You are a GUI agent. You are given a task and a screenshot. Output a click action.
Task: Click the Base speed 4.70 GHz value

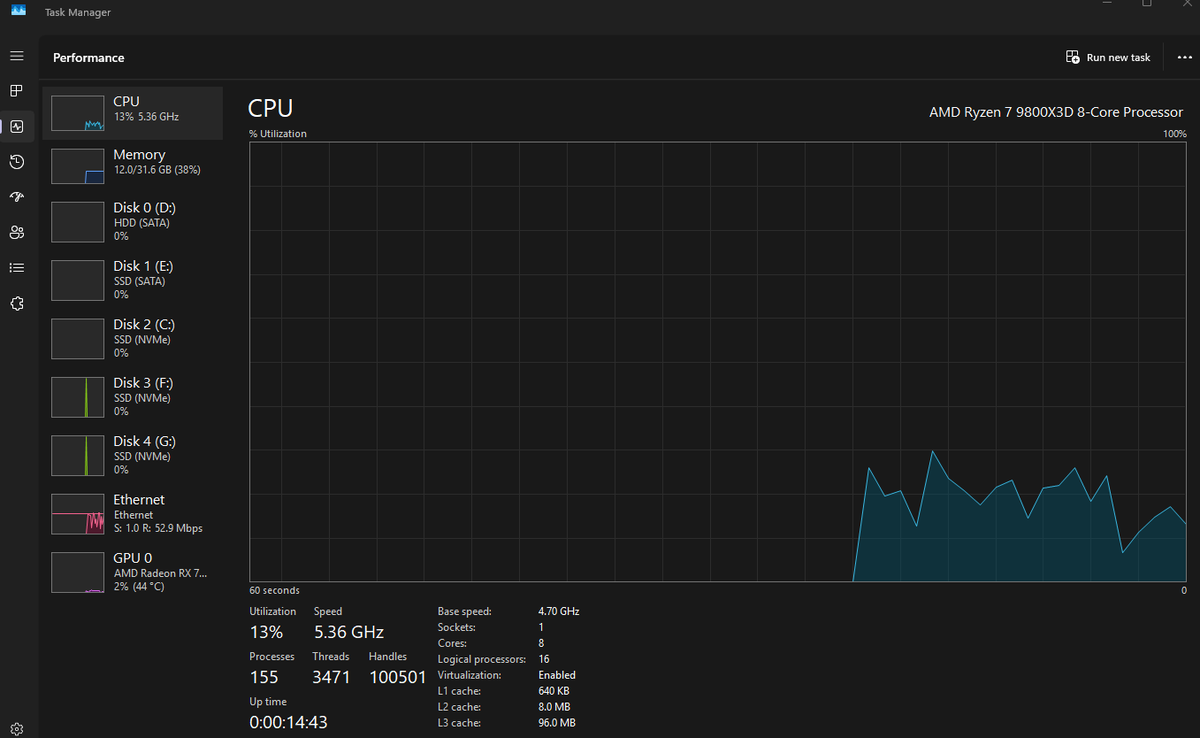coord(558,611)
